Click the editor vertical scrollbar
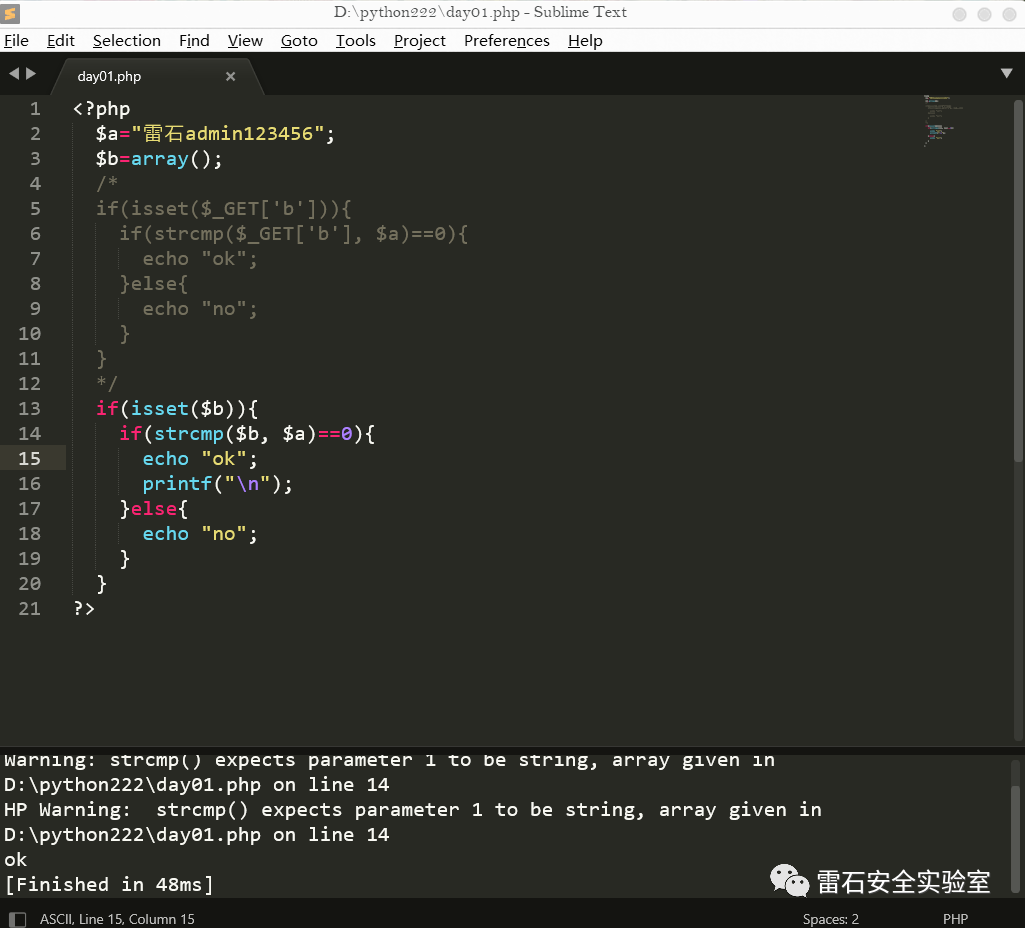This screenshot has height=928, width=1025. coord(1018,300)
